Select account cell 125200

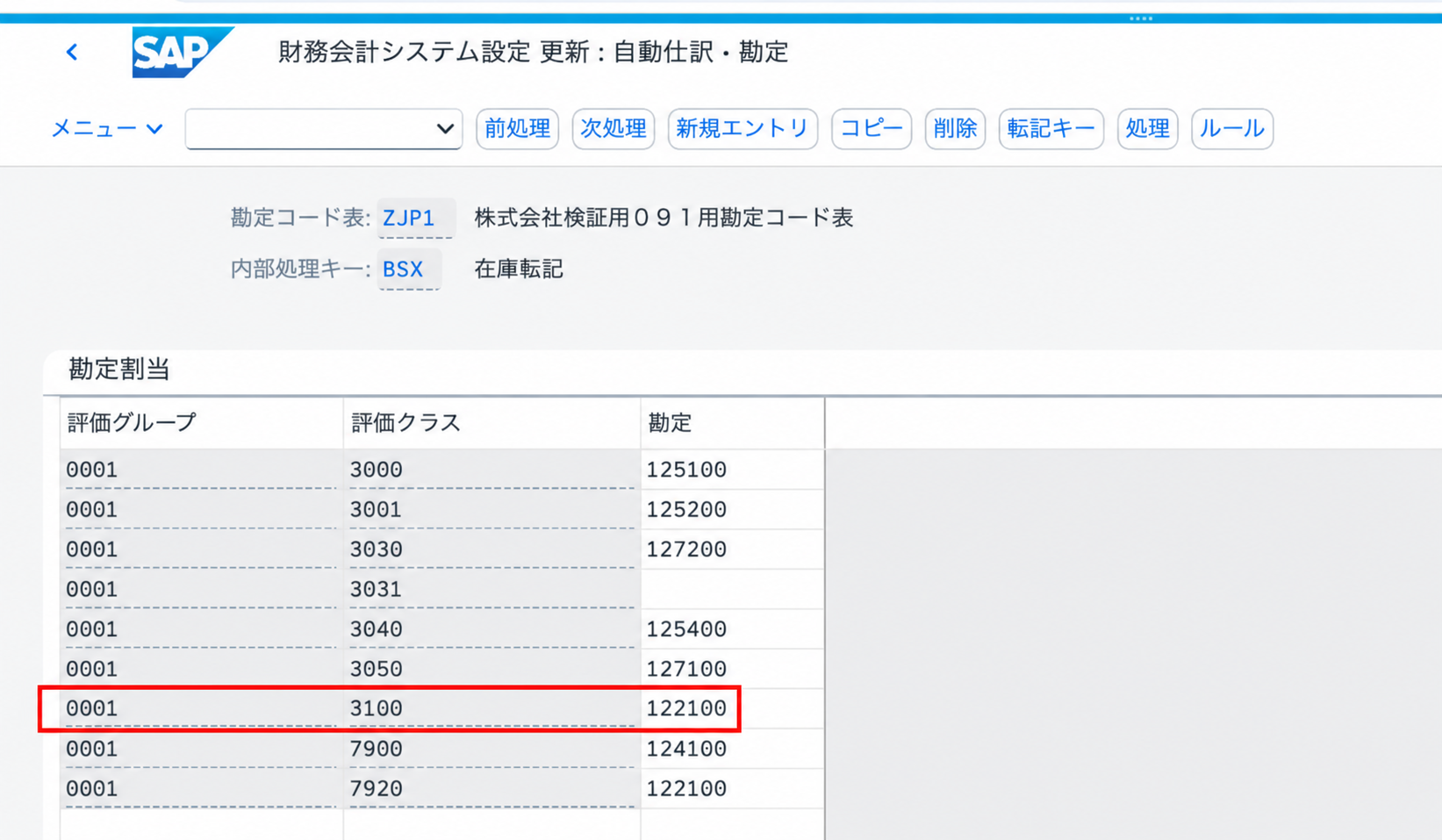[732, 509]
